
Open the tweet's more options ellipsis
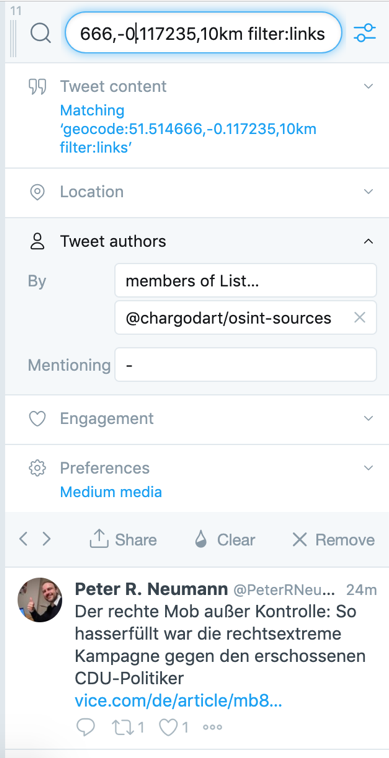213,727
